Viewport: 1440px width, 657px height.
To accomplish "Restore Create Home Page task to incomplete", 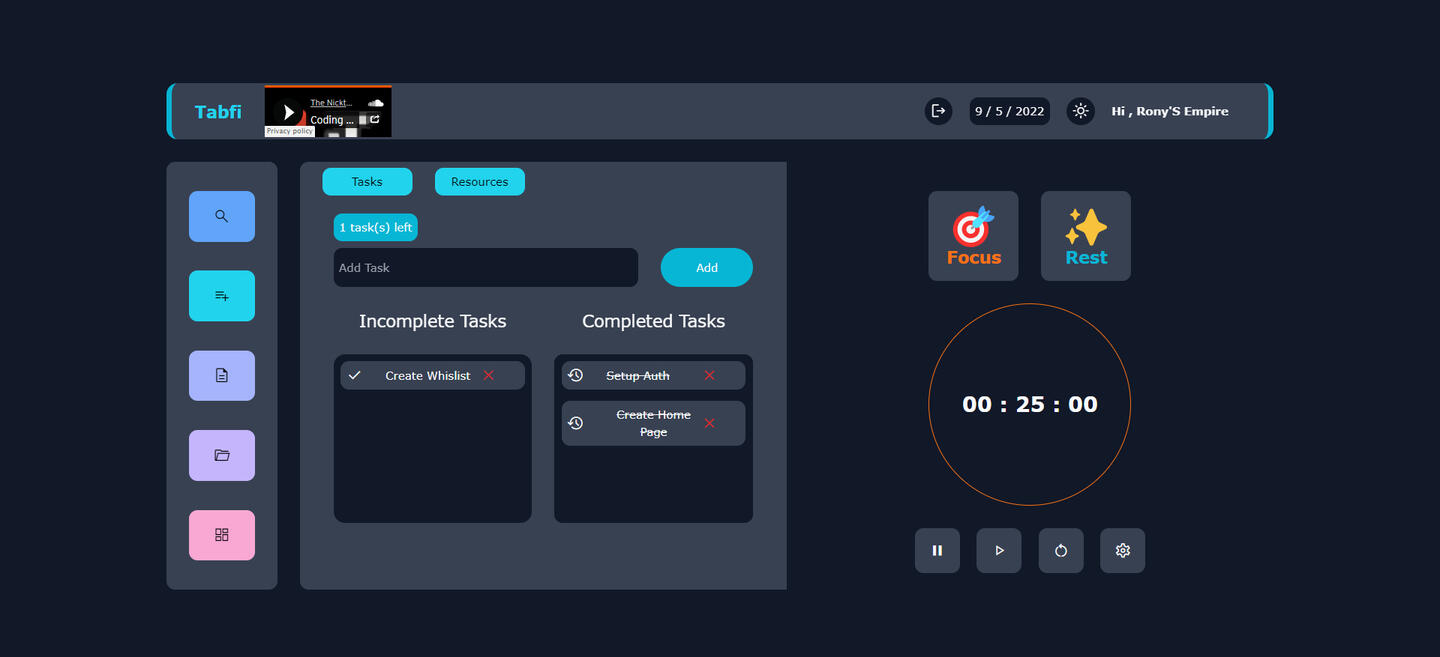I will click(576, 423).
